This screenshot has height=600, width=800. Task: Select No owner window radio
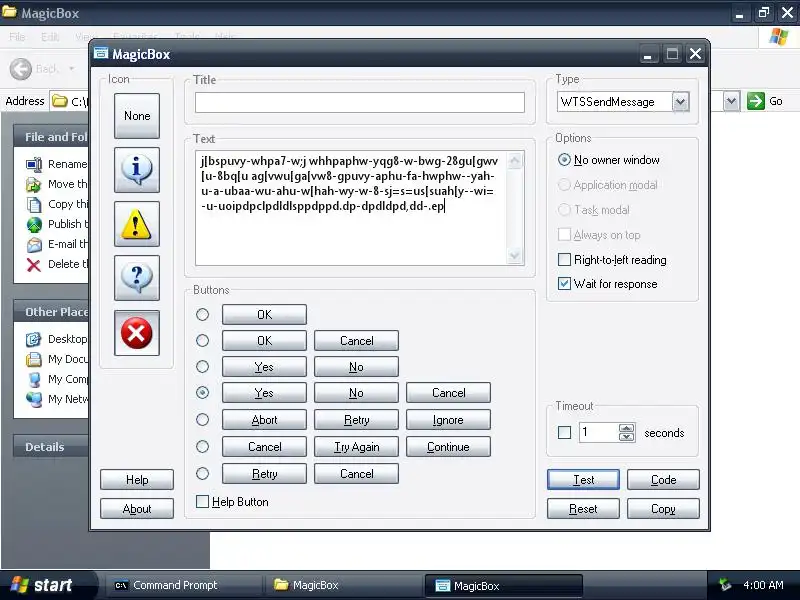click(x=564, y=160)
